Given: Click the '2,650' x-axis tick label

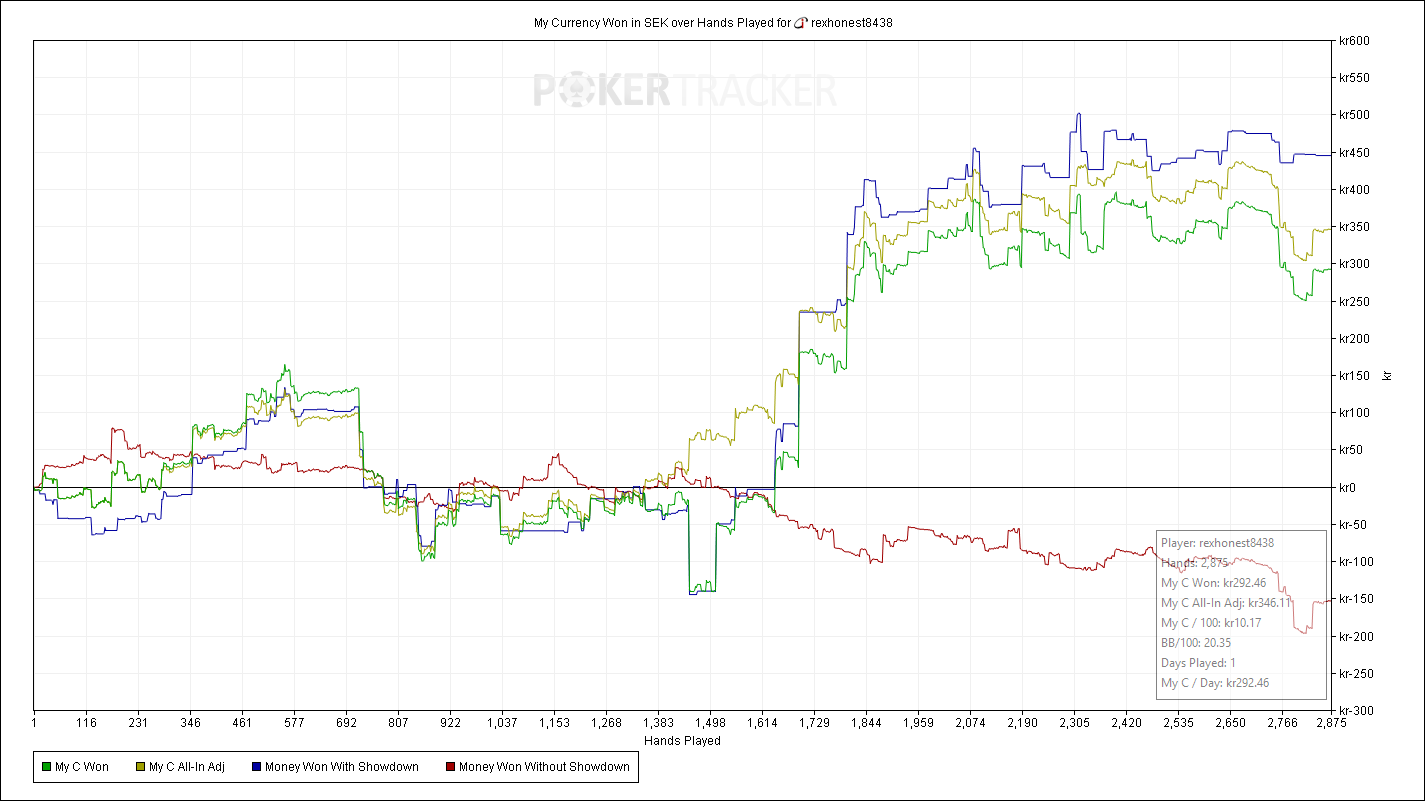Looking at the screenshot, I should click(1230, 722).
